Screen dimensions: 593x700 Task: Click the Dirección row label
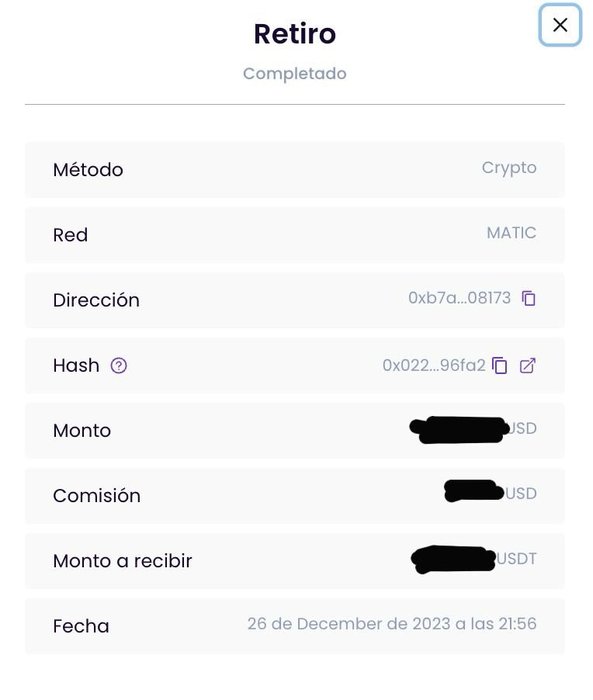click(96, 300)
